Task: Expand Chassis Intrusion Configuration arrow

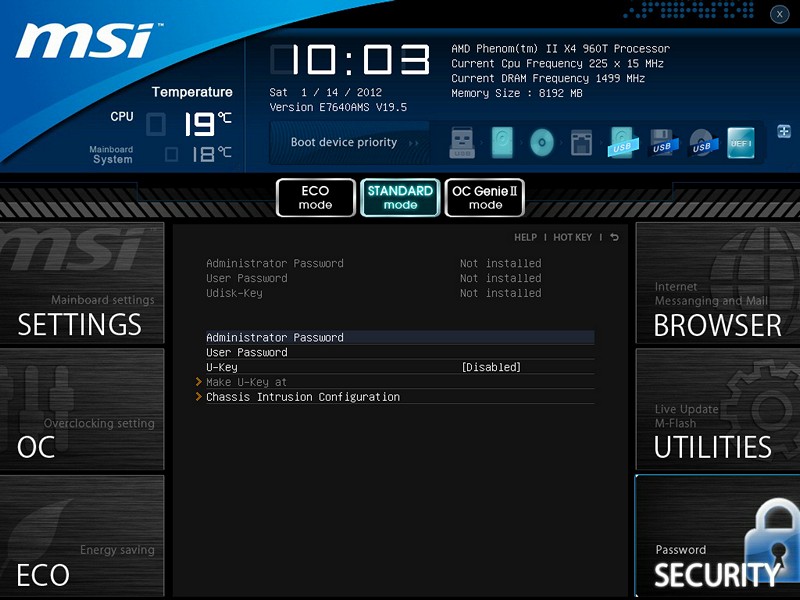Action: point(198,396)
